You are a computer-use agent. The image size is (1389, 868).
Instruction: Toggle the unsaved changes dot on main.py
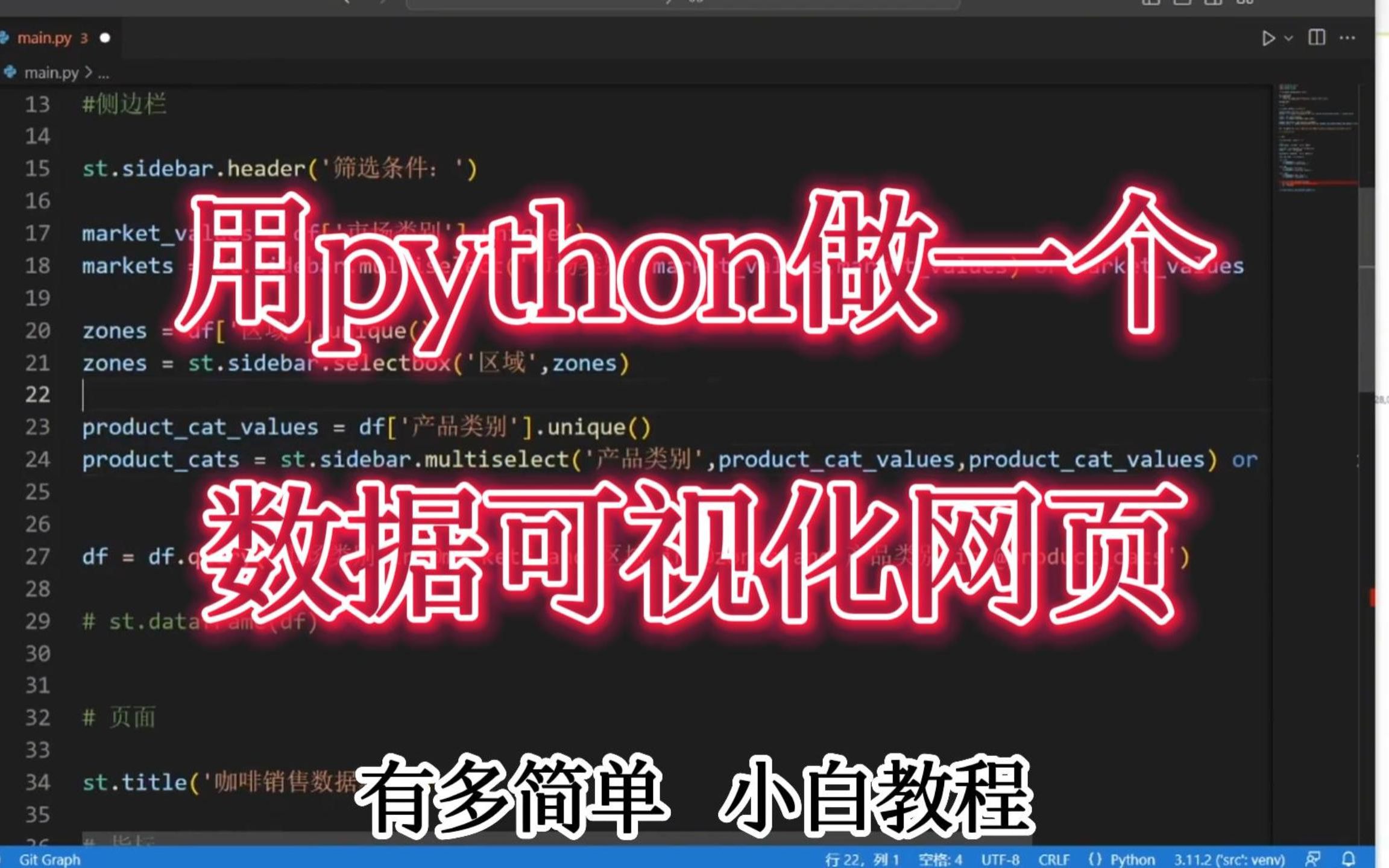[105, 38]
